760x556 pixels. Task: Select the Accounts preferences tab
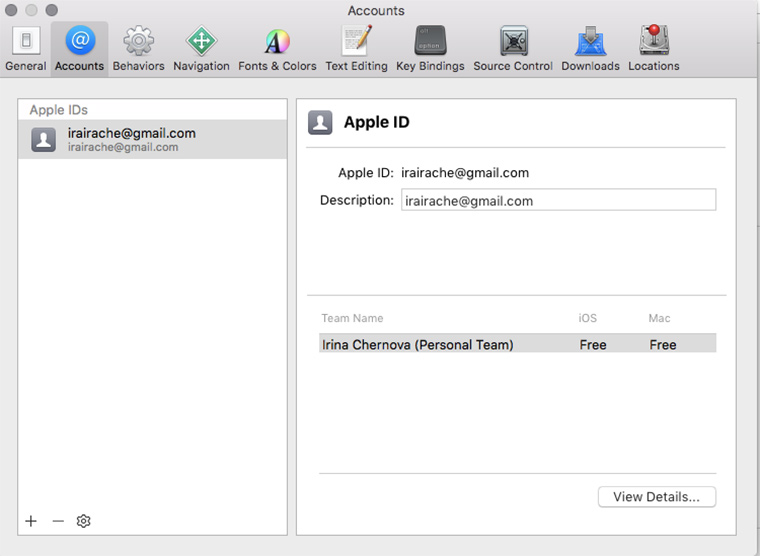tap(79, 49)
